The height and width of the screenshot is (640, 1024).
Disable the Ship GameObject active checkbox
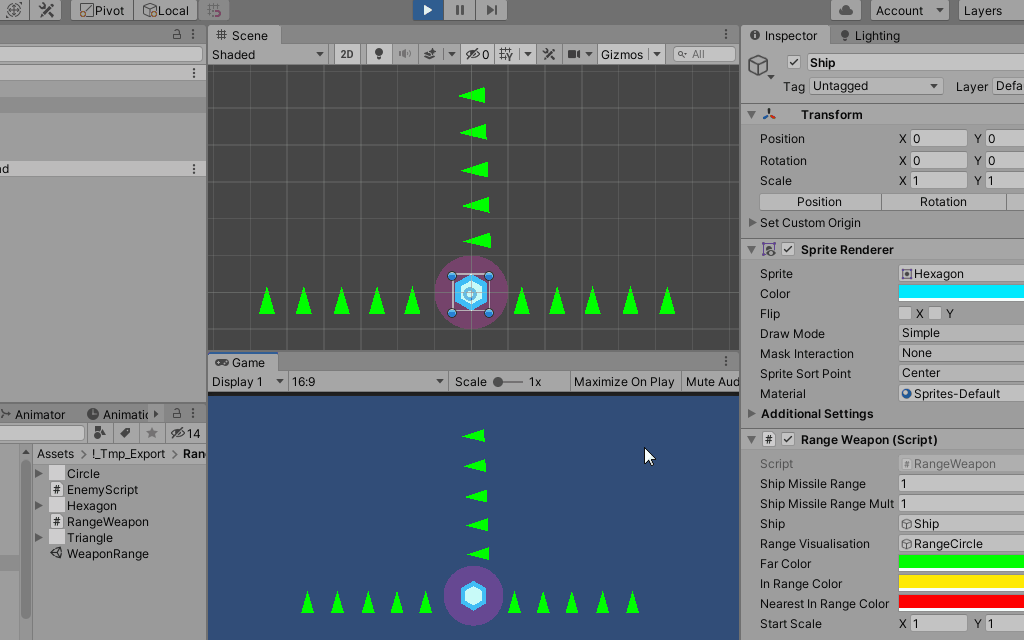(793, 61)
